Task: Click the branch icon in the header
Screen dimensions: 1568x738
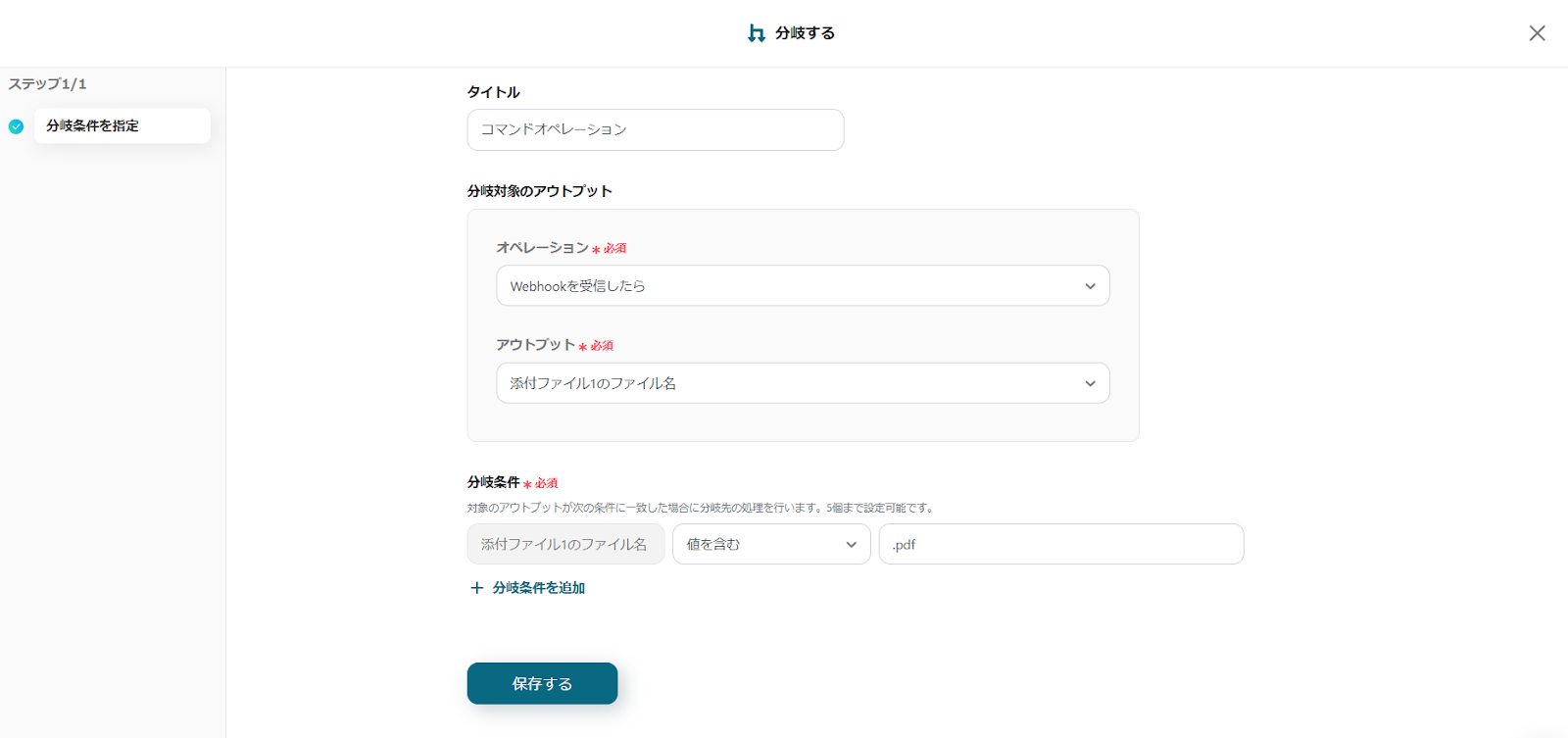Action: [x=757, y=33]
